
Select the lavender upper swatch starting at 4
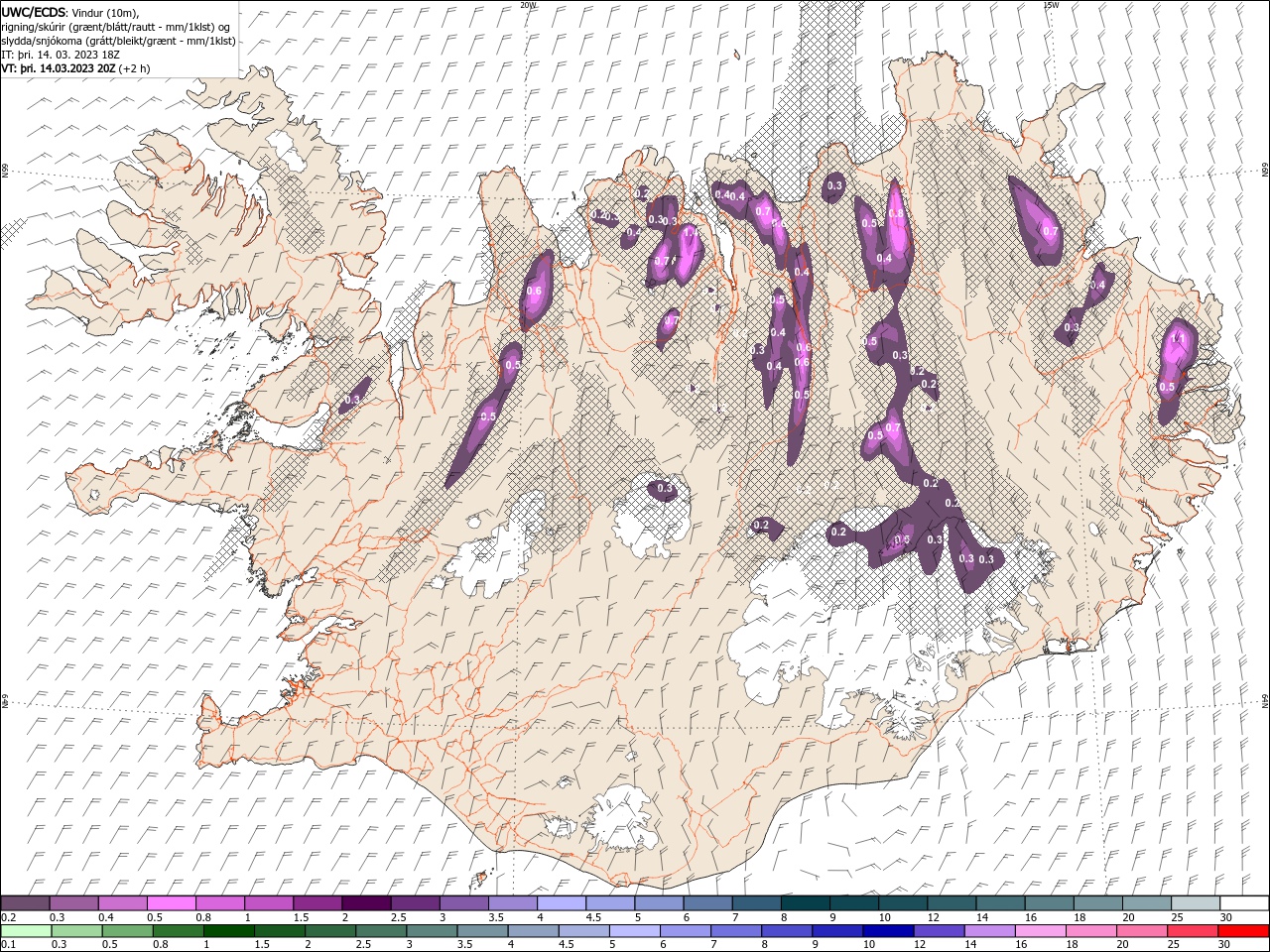(562, 903)
